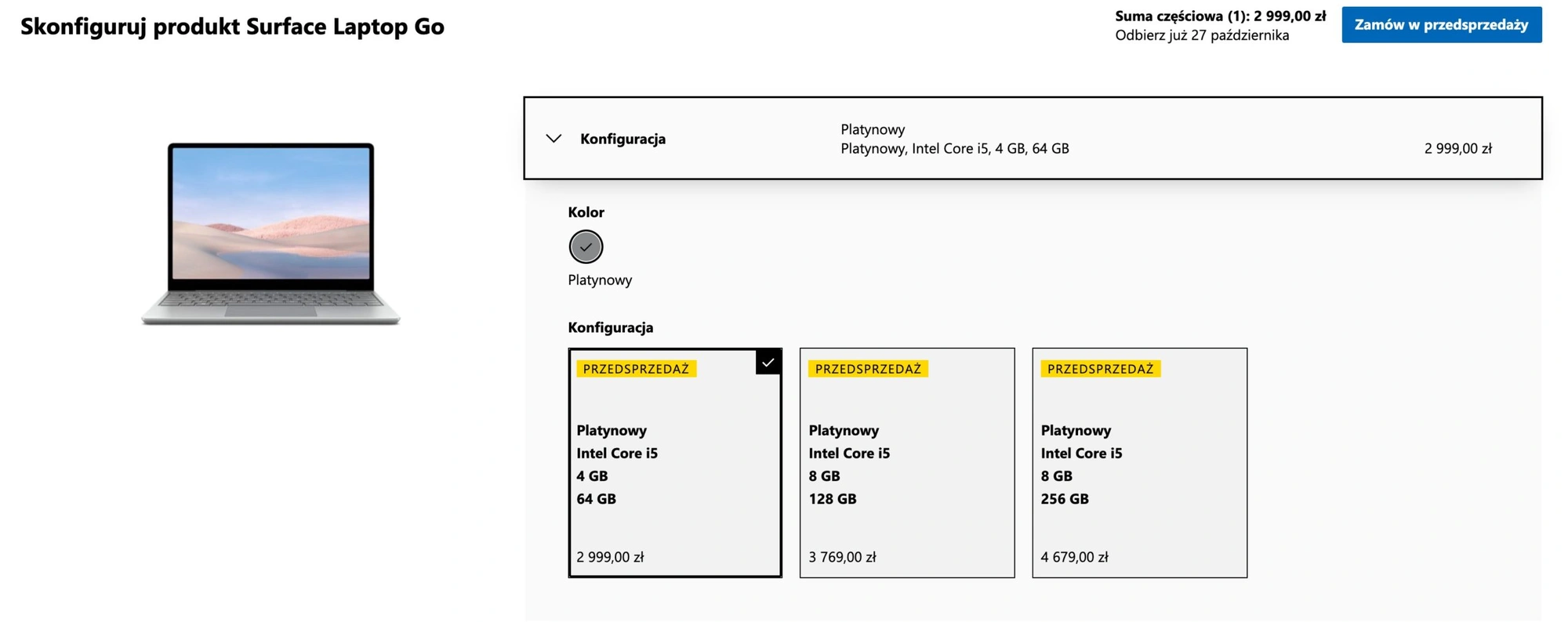1568x622 pixels.
Task: Click the PRZEDSPRZEDAŻ badge on 128 GB card
Action: point(868,369)
